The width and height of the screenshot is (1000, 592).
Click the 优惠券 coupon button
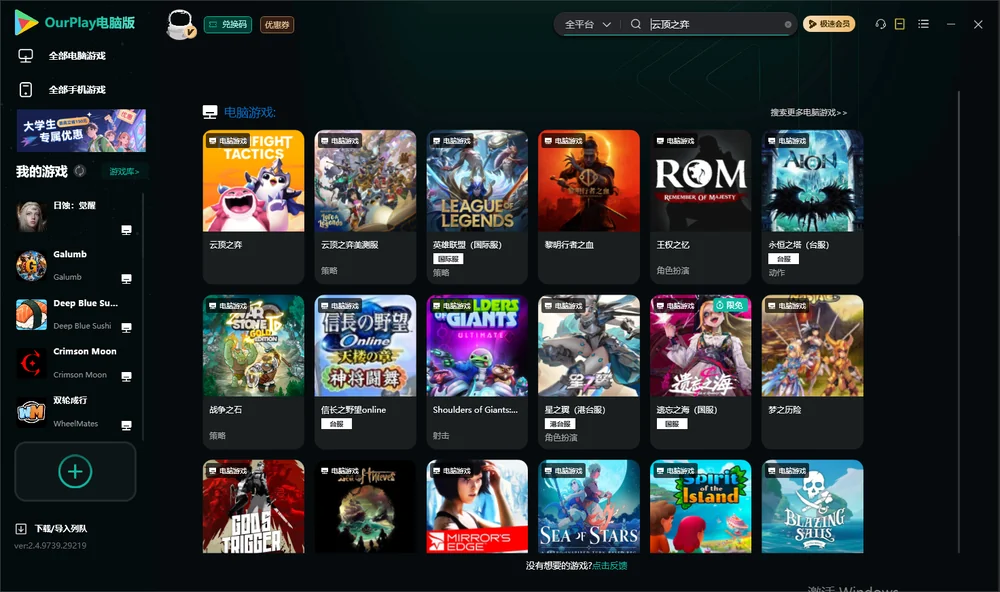tap(277, 24)
